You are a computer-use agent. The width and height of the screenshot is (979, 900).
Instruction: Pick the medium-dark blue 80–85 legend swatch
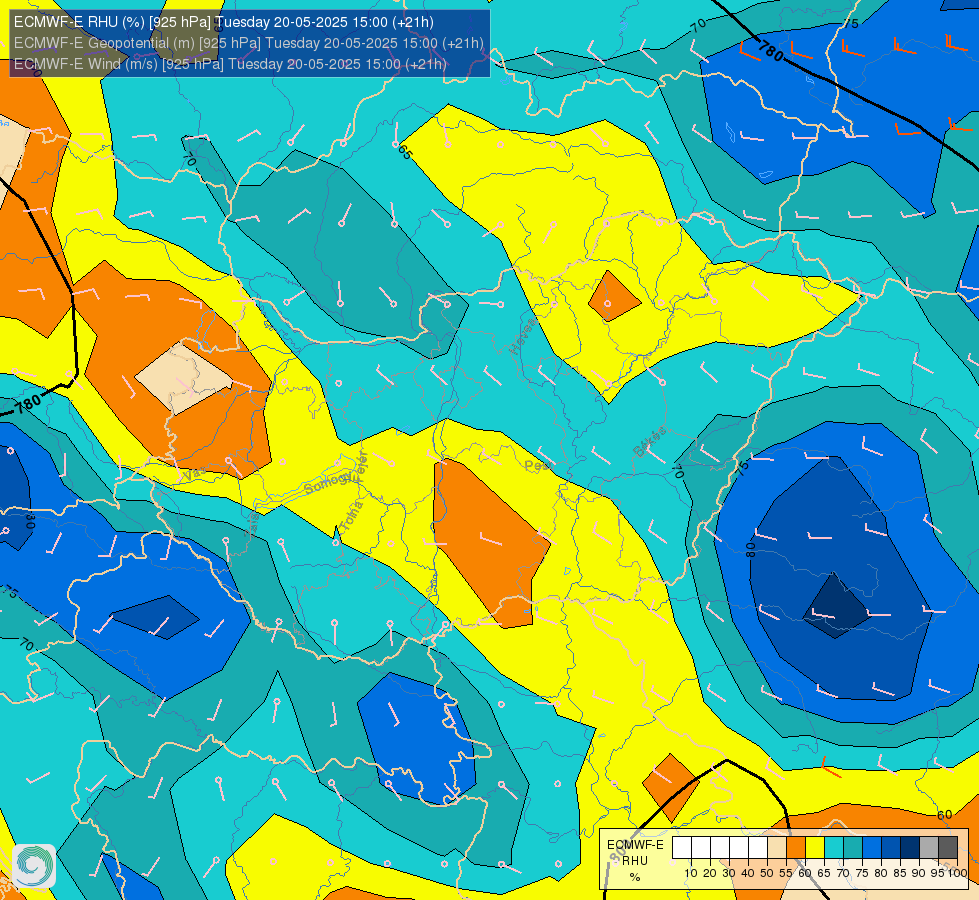891,847
